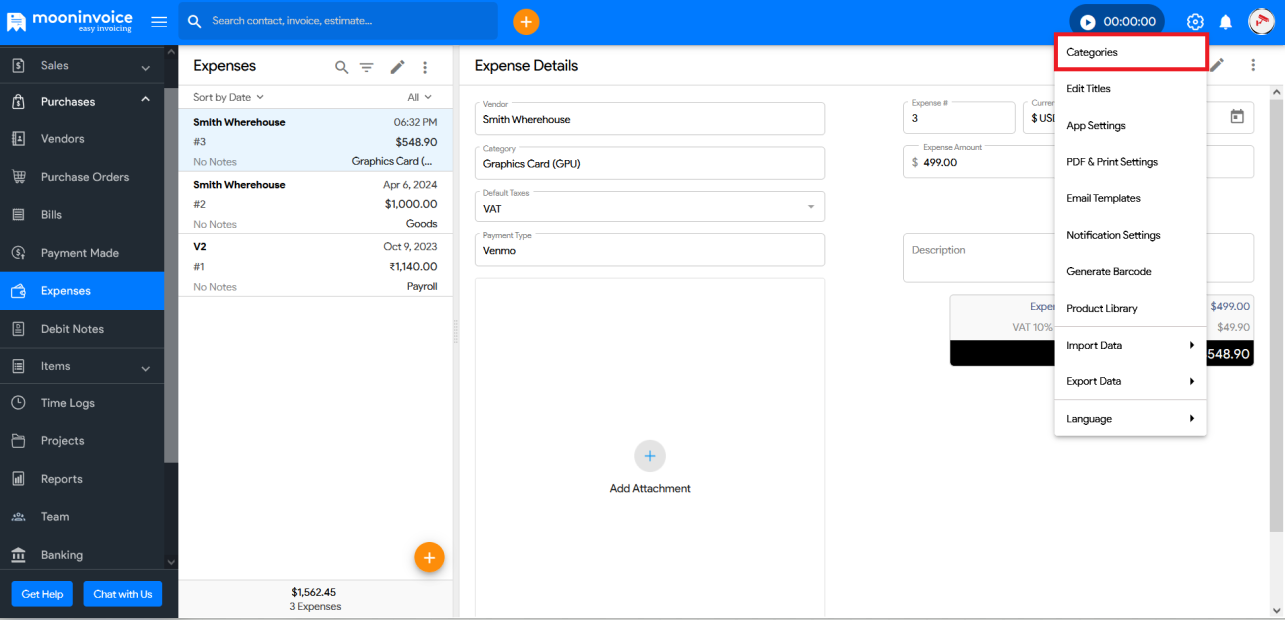Click the pencil edit icon in Expenses list

[397, 67]
